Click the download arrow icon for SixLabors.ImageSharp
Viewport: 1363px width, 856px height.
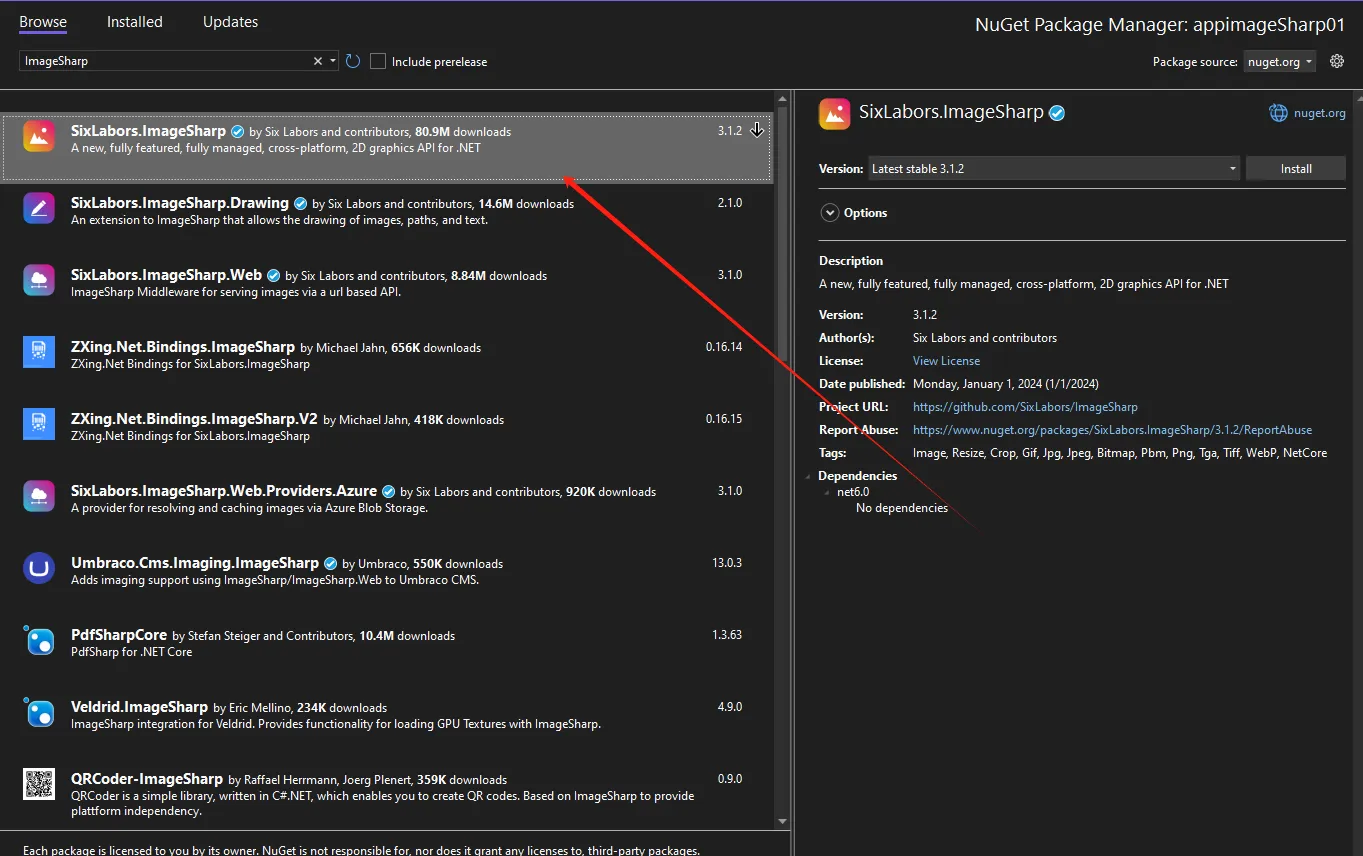pos(757,130)
